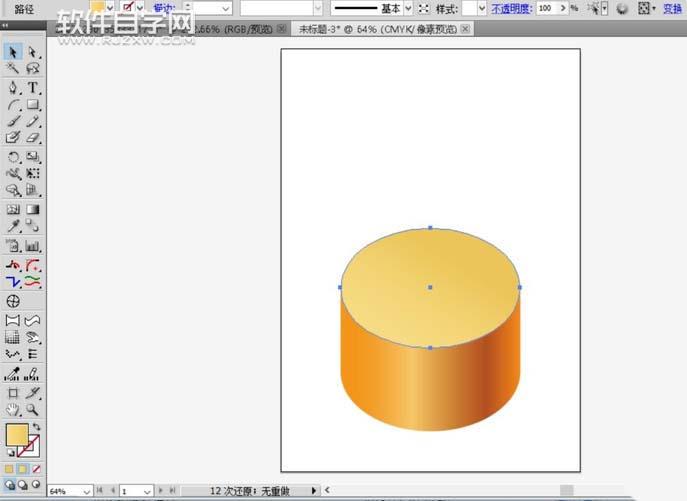Screen dimensions: 687x501
Task: Swap fill and stroke colors
Action: click(x=37, y=427)
